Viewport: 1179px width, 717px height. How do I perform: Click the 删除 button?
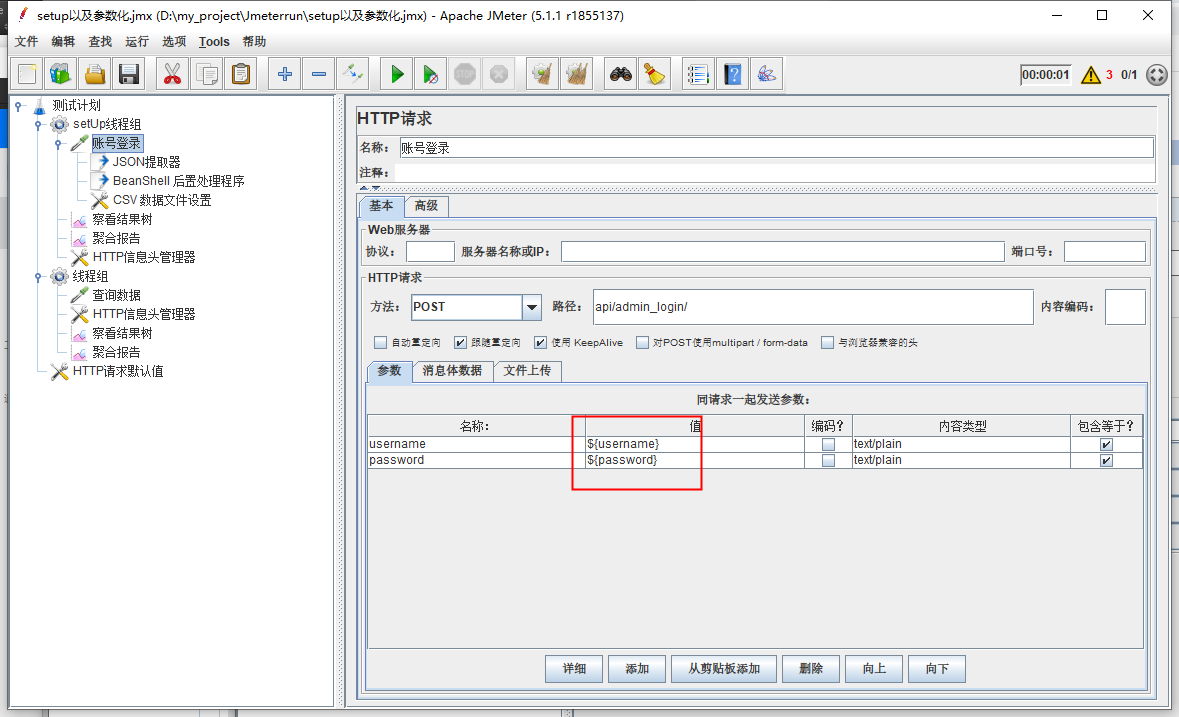pyautogui.click(x=811, y=669)
